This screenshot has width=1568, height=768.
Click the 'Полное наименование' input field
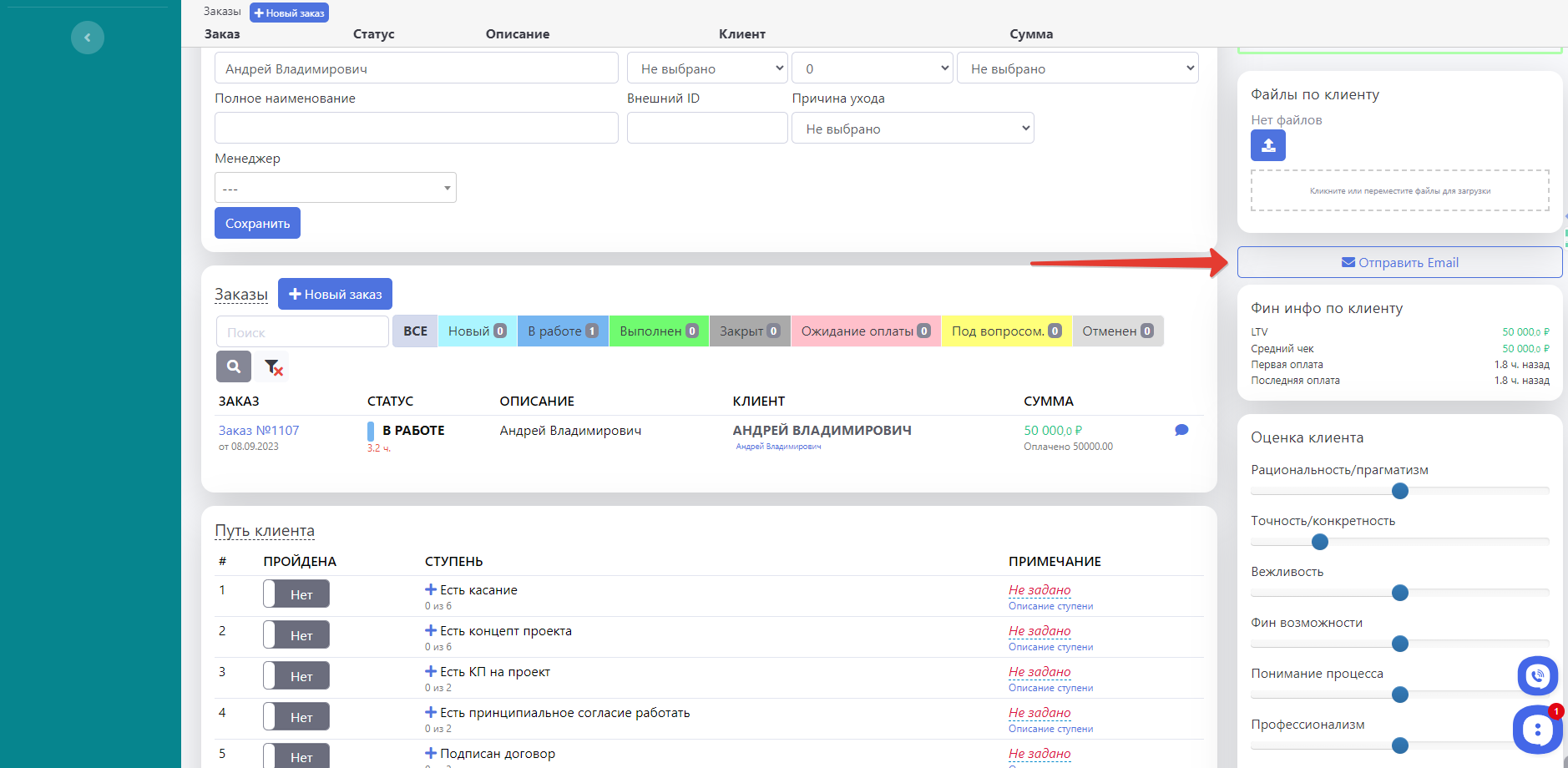416,129
